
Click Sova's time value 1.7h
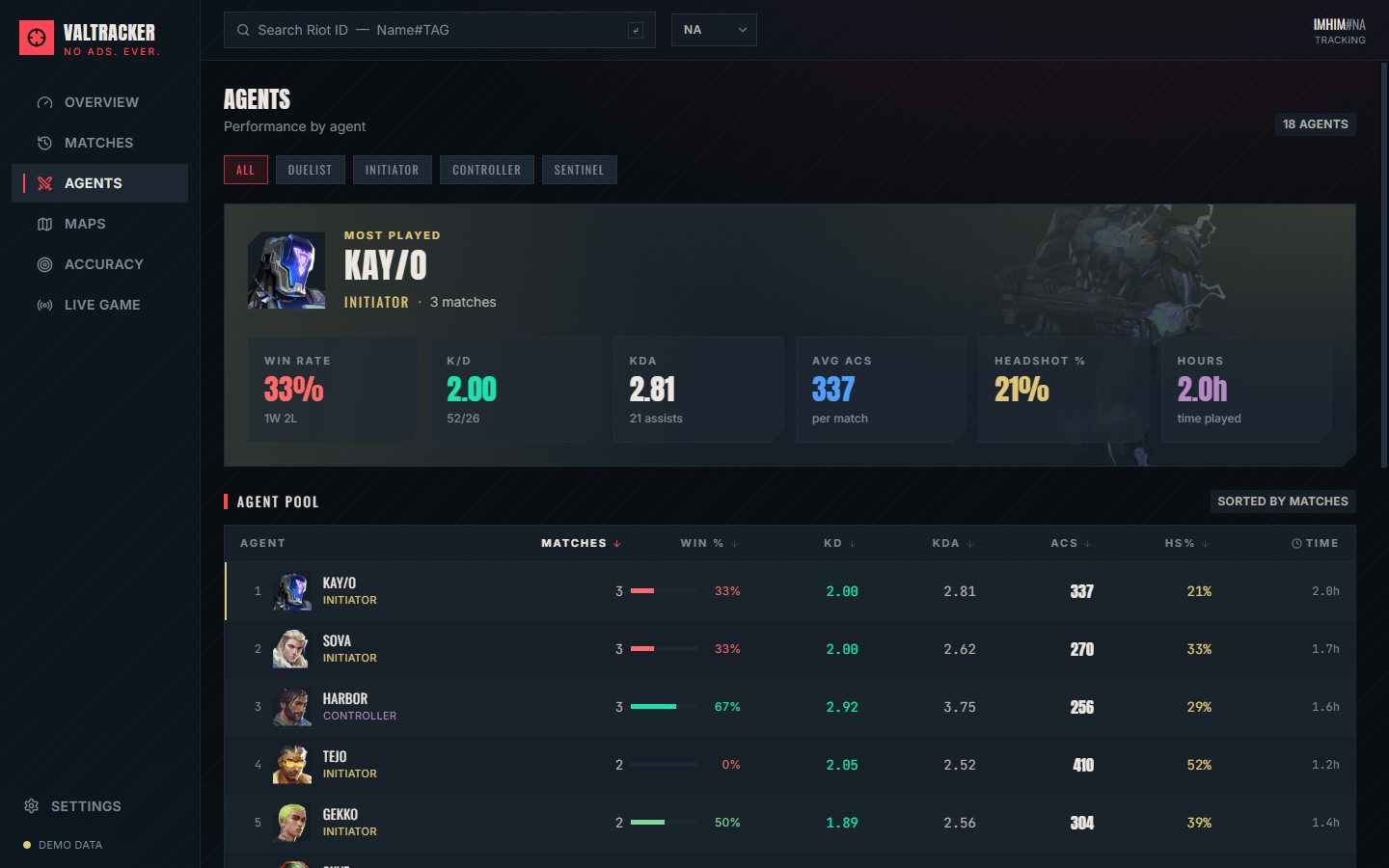pos(1325,649)
